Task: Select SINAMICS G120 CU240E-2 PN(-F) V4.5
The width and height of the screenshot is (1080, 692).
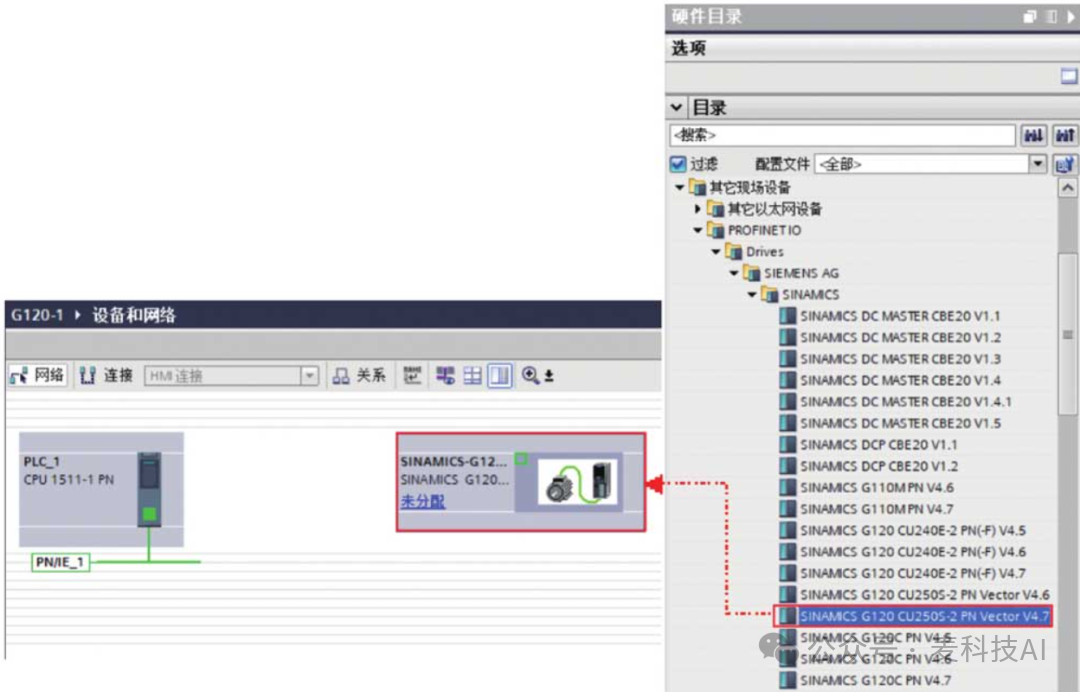Action: (913, 530)
